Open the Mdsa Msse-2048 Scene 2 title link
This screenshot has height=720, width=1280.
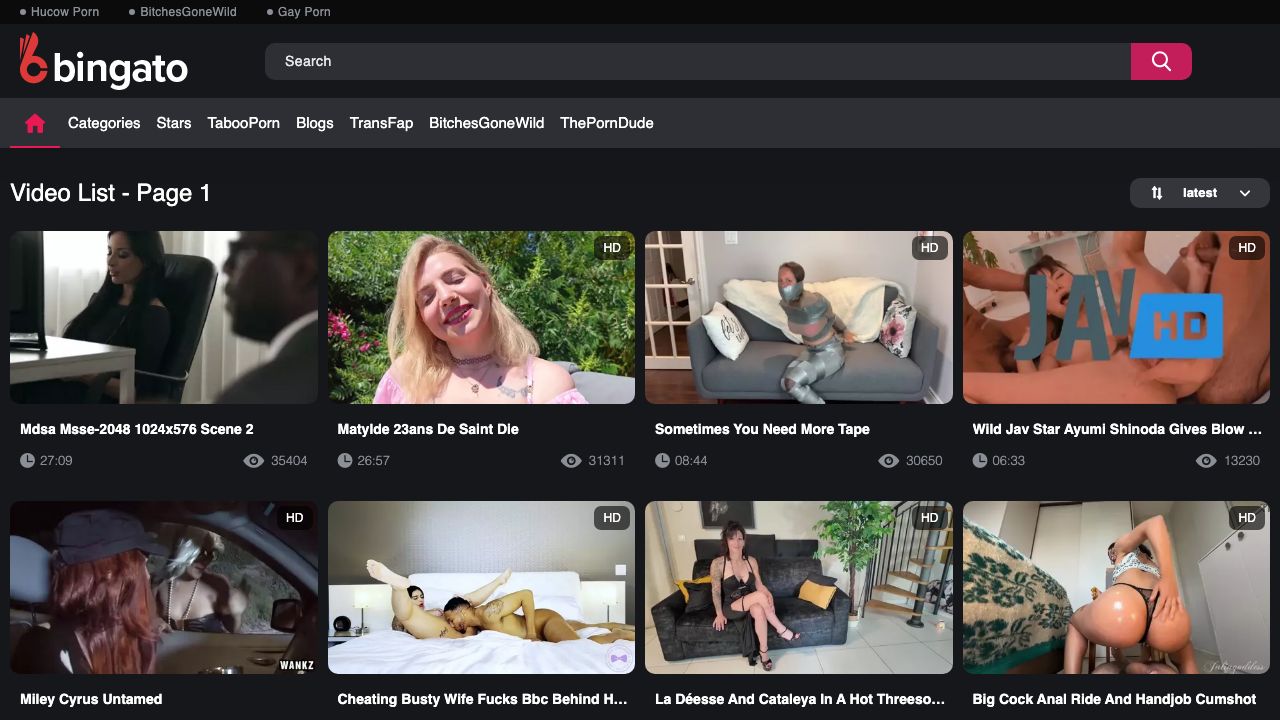click(x=137, y=429)
